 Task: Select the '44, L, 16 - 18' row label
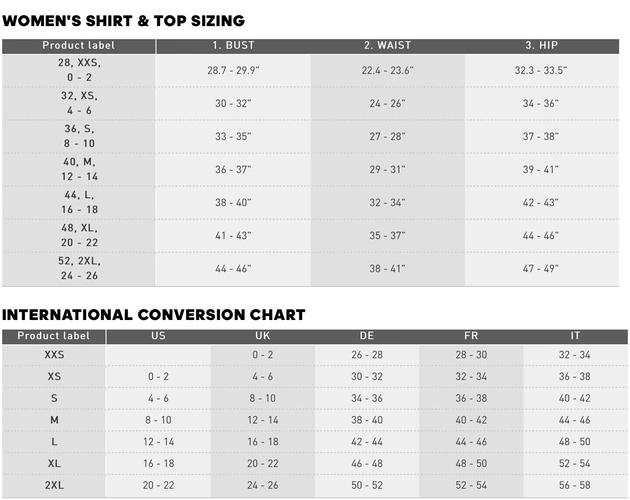pos(79,202)
